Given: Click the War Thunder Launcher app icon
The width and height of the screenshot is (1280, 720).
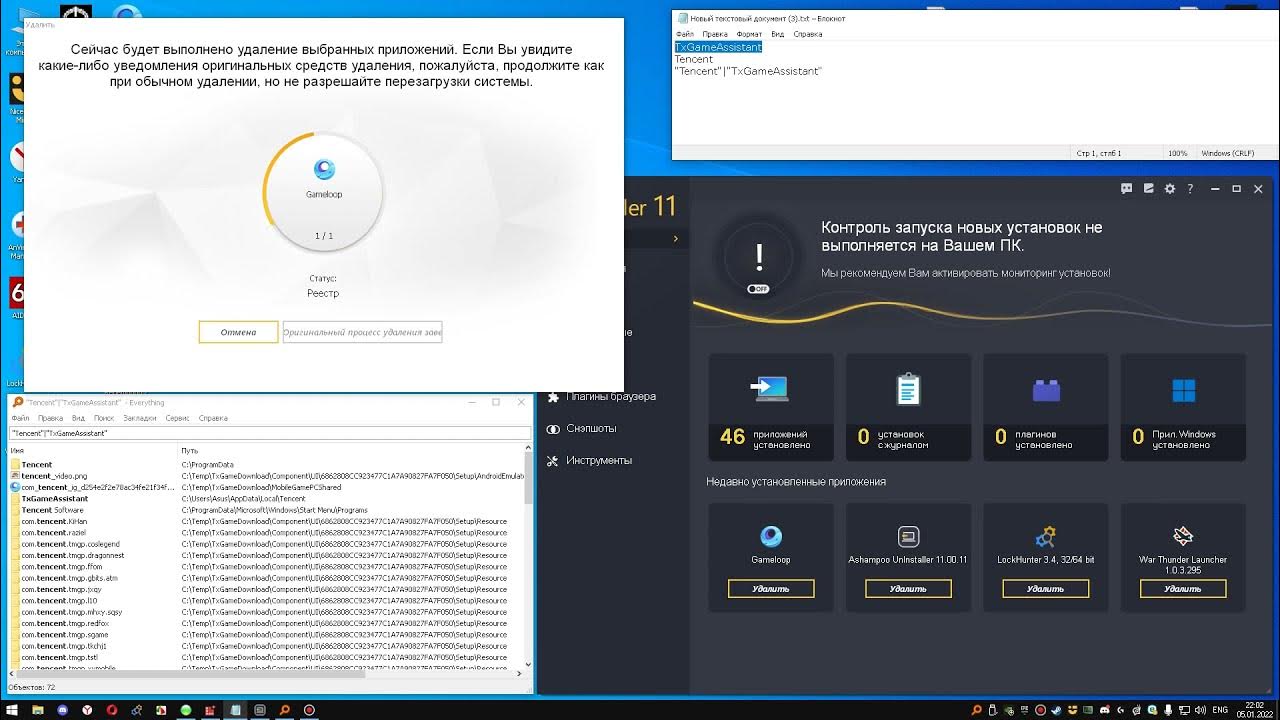Looking at the screenshot, I should [1183, 536].
